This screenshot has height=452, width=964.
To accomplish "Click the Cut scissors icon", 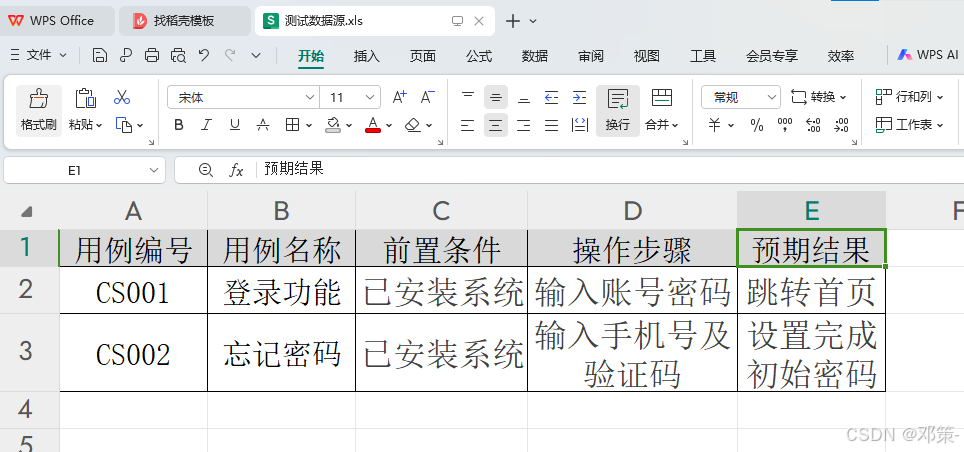I will click(x=122, y=97).
